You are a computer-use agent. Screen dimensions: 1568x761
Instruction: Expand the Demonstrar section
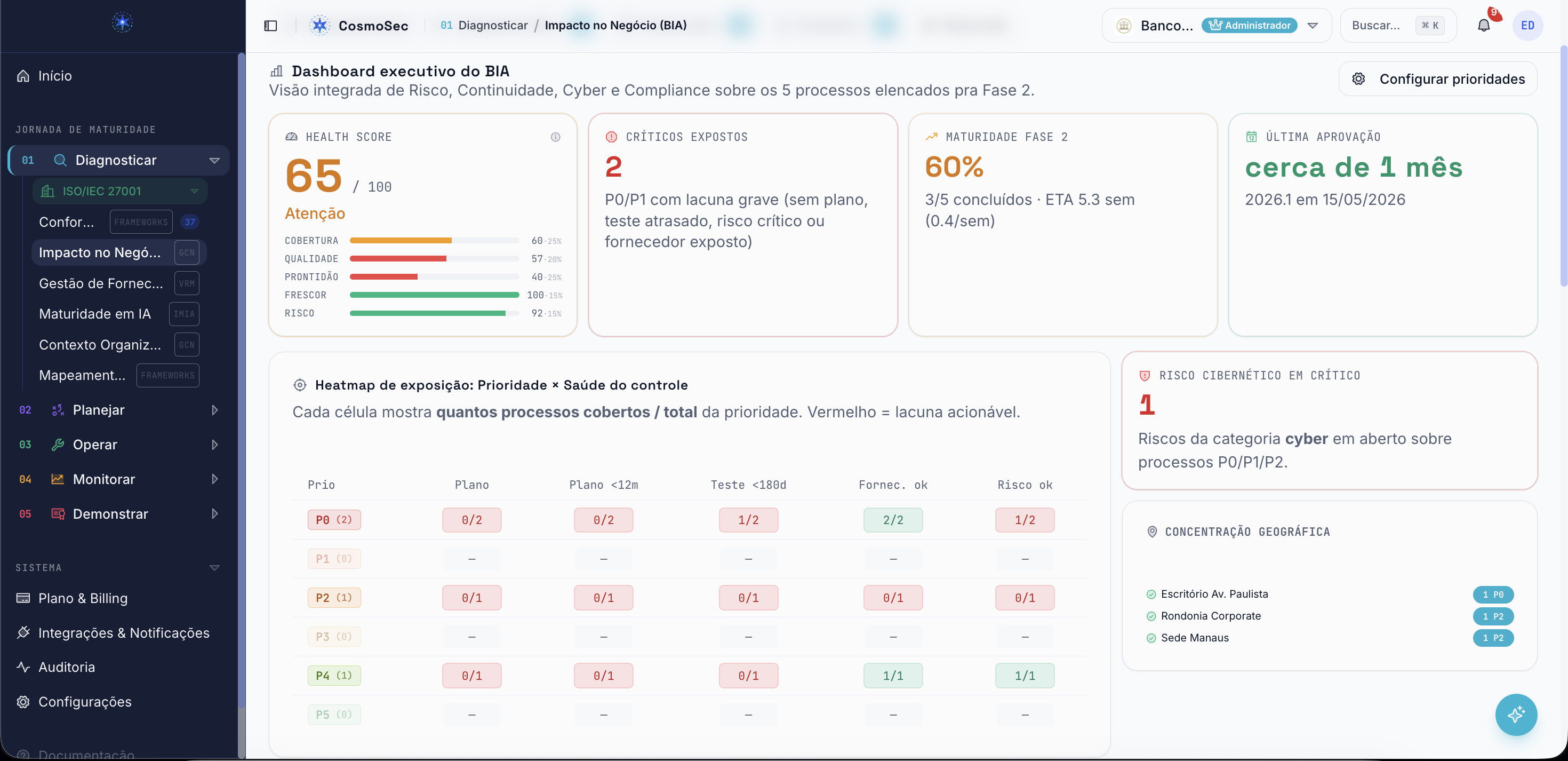215,513
